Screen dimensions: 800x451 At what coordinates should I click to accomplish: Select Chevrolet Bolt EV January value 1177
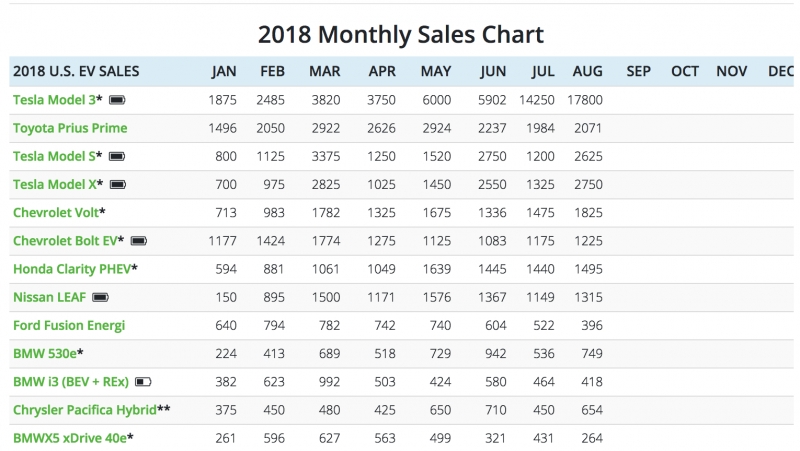pos(222,241)
